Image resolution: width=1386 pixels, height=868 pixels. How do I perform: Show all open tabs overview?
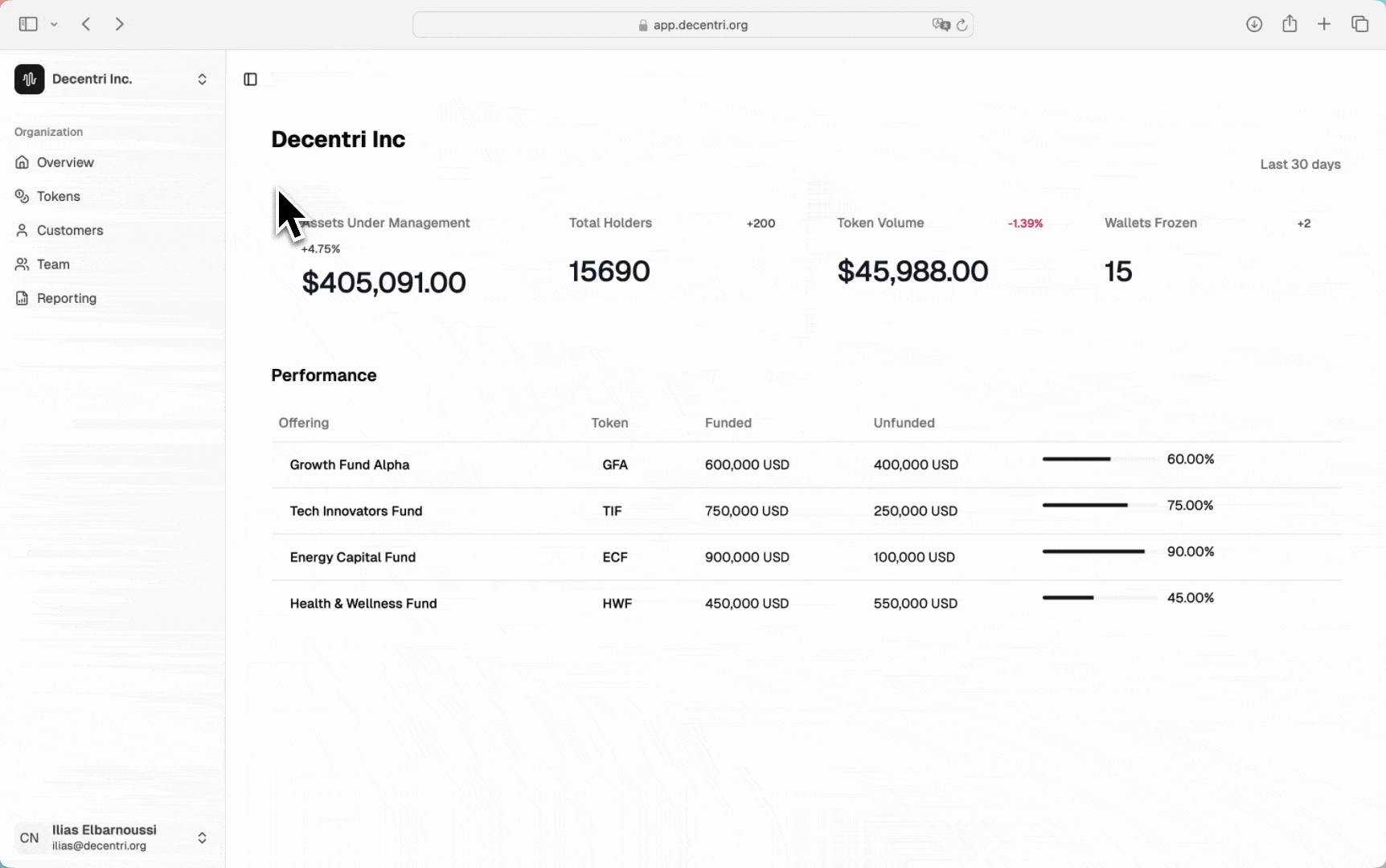pos(1359,24)
